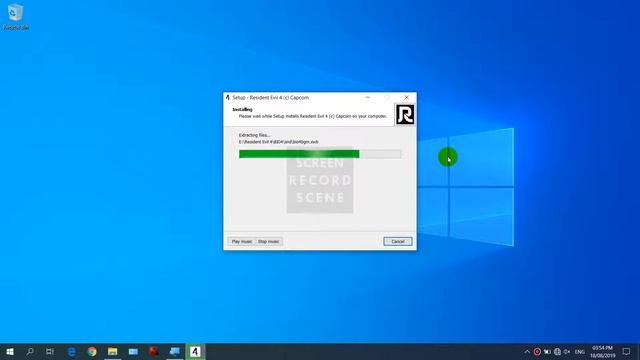The width and height of the screenshot is (640, 360).
Task: Open taskbar Search
Action: coord(30,351)
